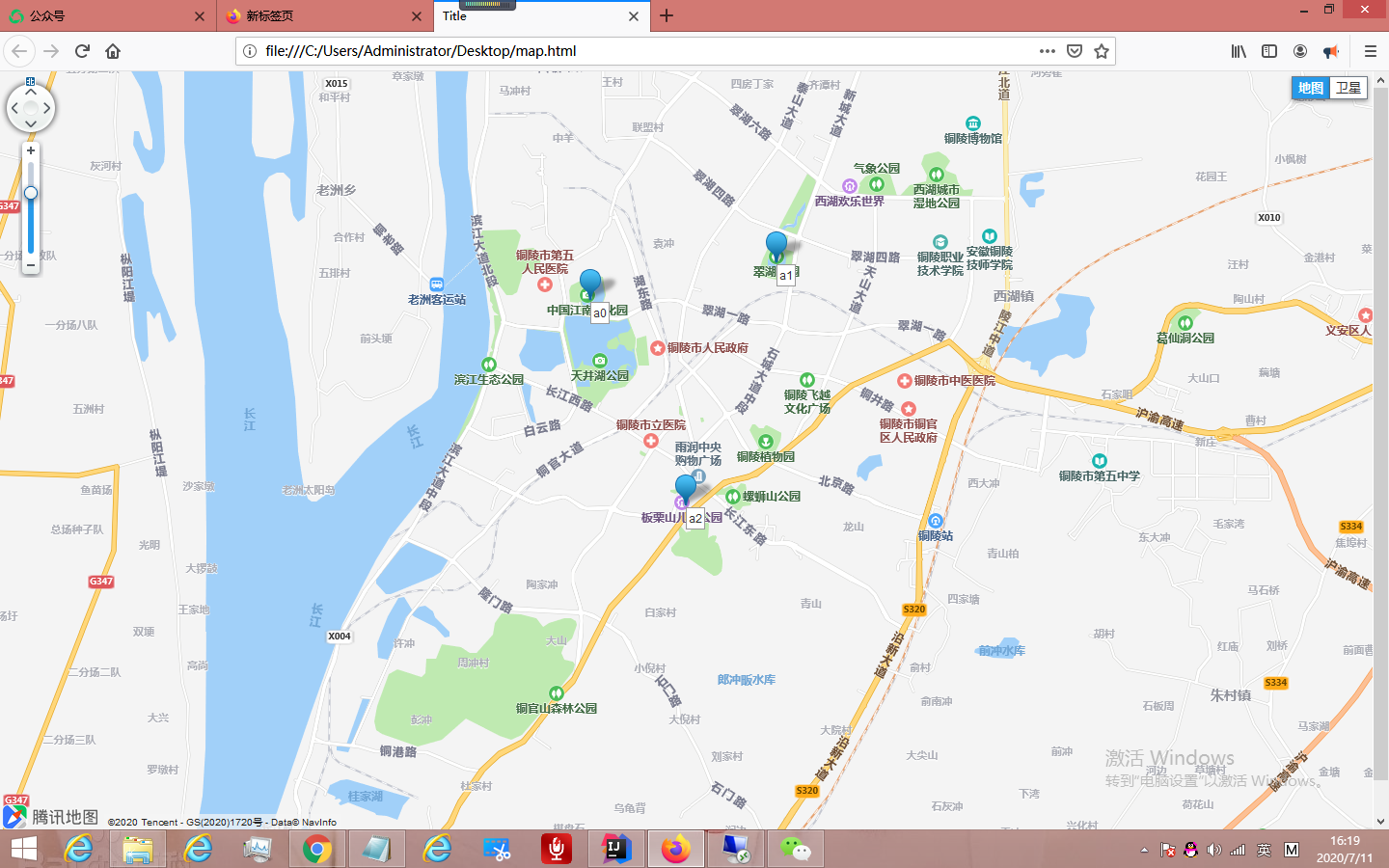
Task: Switch the map to 地图 view
Action: pyautogui.click(x=1309, y=87)
